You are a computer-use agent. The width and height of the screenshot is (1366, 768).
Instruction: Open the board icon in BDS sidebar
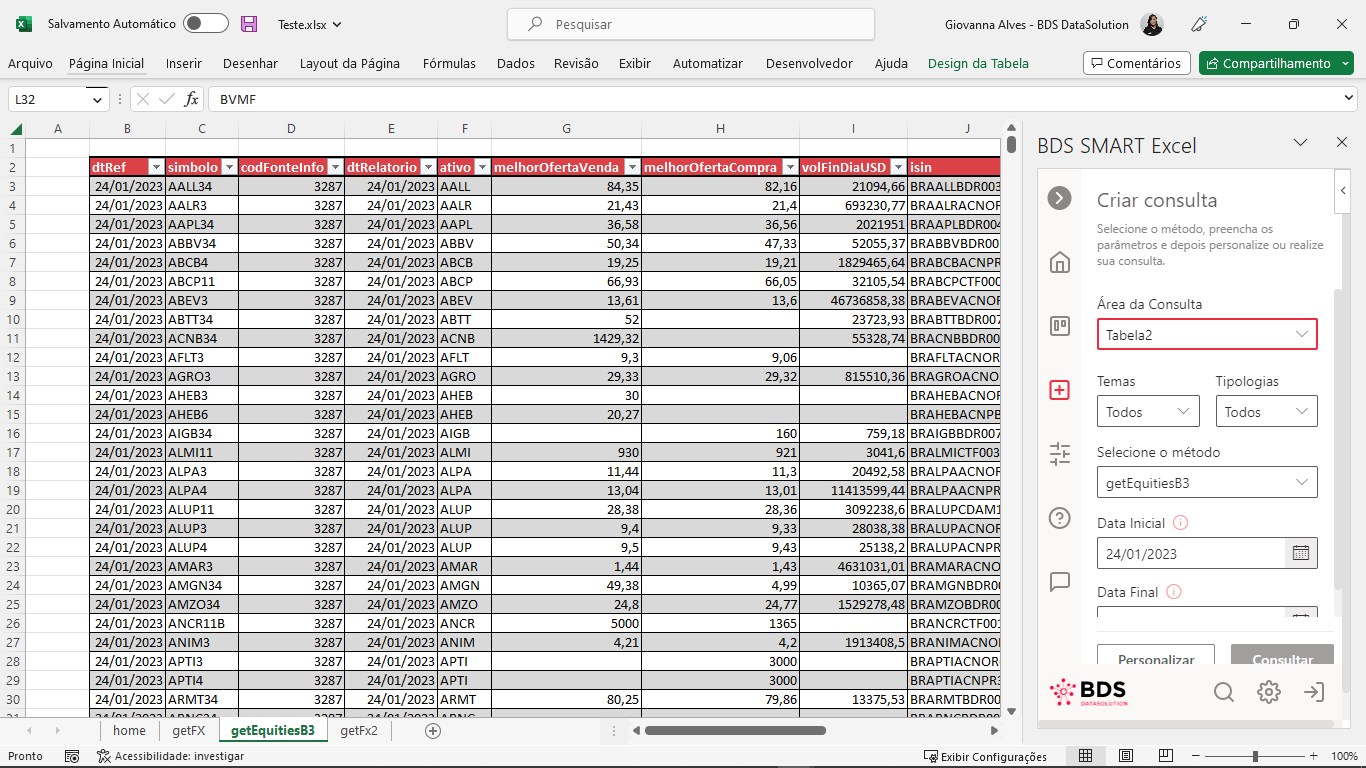tap(1060, 326)
